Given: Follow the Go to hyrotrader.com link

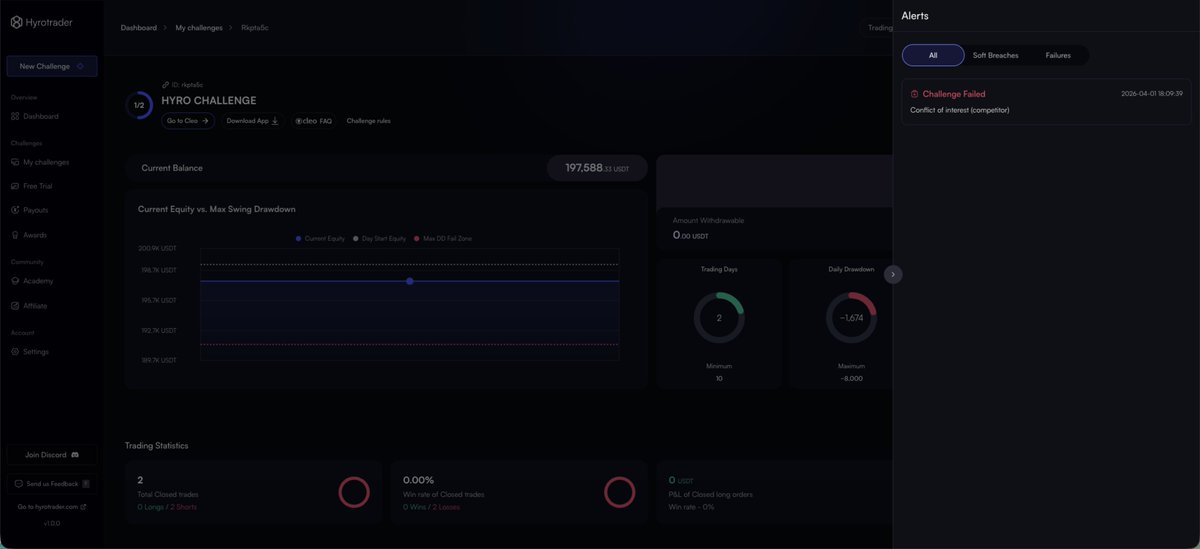Looking at the screenshot, I should [52, 507].
